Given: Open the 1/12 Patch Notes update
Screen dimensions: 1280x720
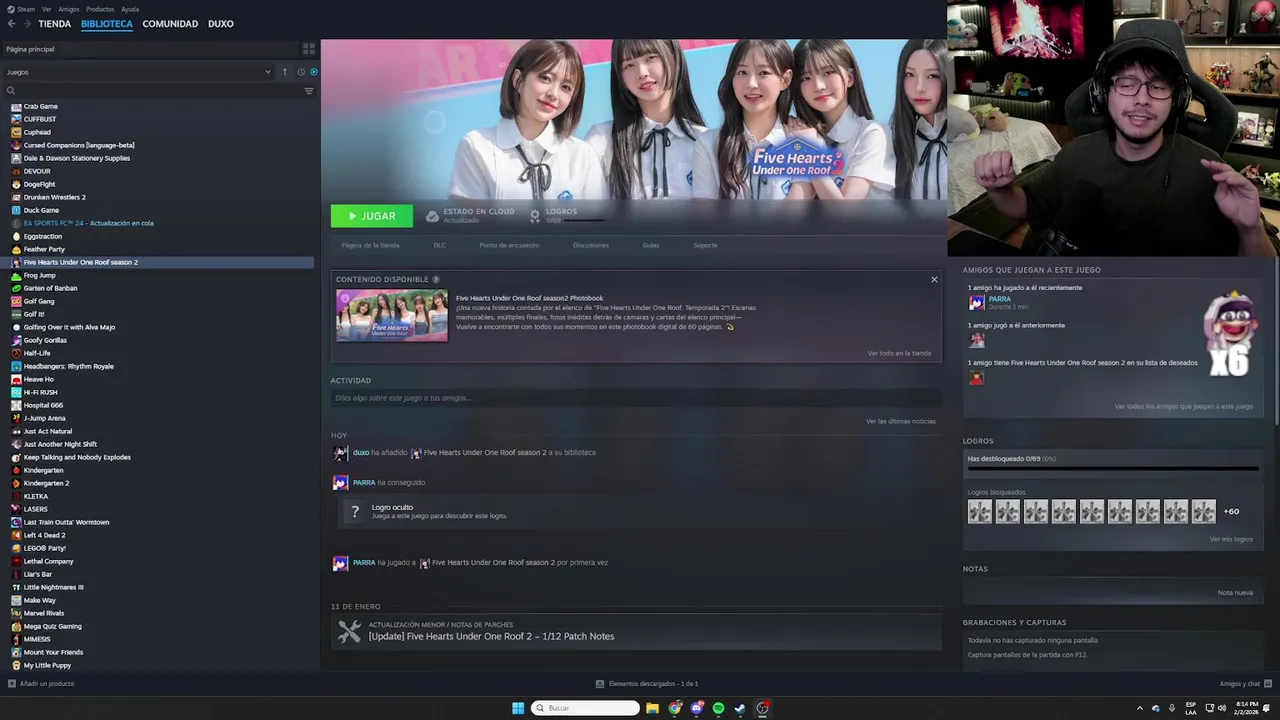Looking at the screenshot, I should click(491, 636).
